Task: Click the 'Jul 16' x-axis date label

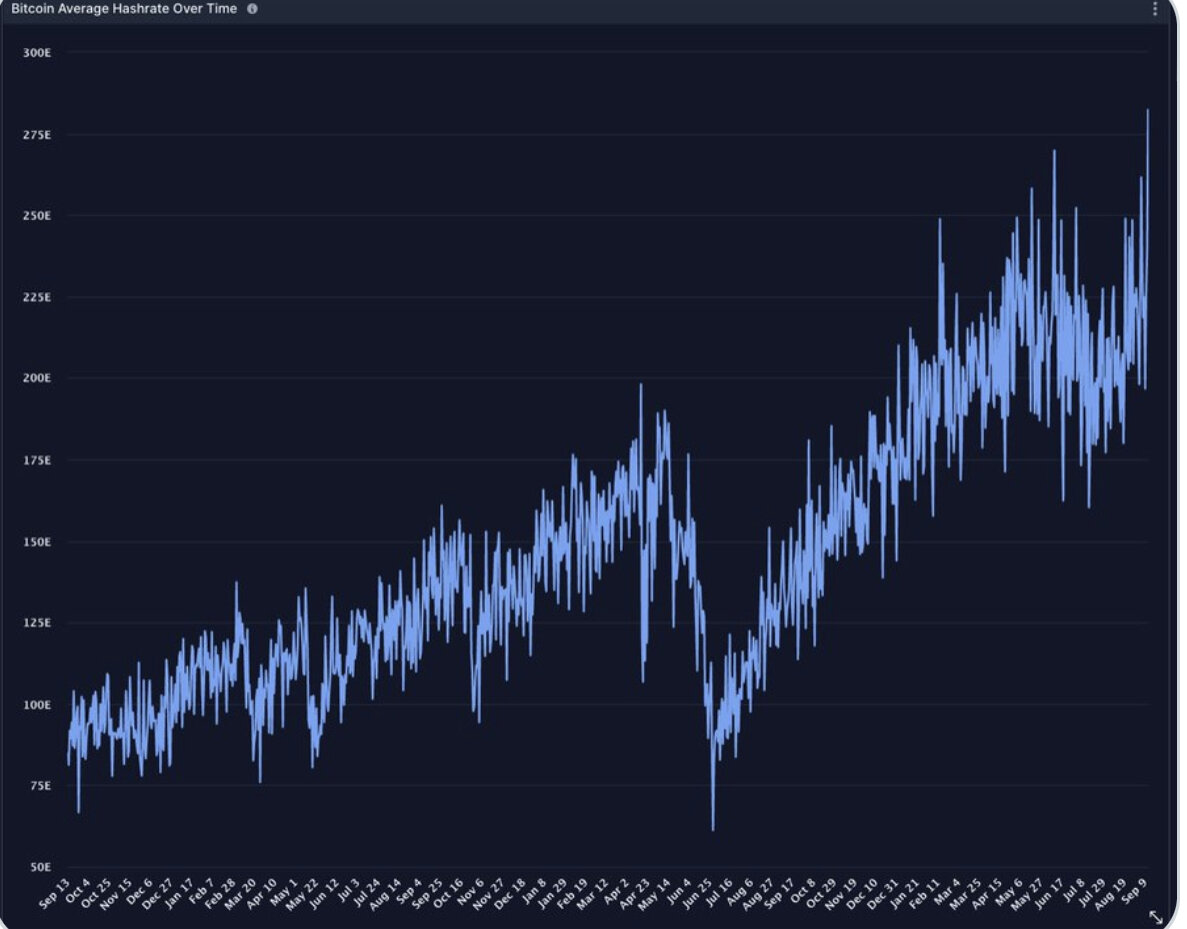Action: coord(721,893)
